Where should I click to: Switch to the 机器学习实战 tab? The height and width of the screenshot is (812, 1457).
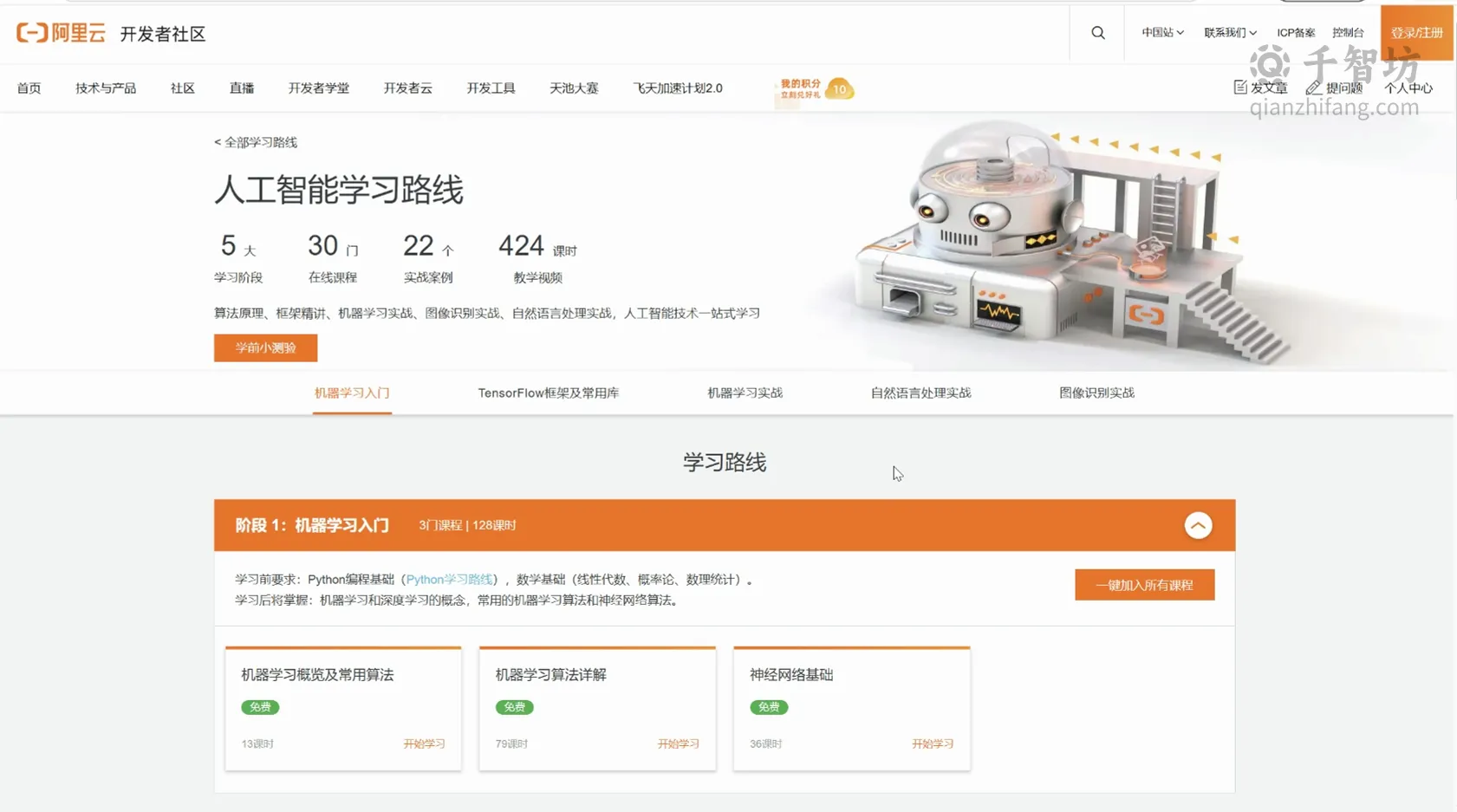point(745,393)
